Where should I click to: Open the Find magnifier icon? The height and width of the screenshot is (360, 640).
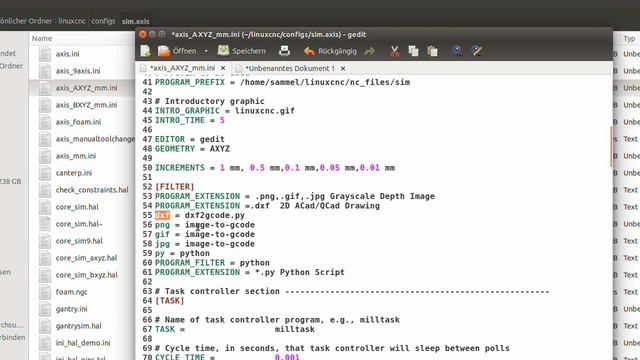coord(457,51)
